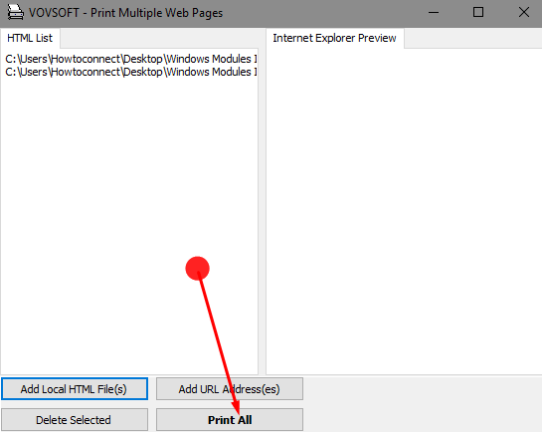
Task: Click the Delete Selected button
Action: 74,420
